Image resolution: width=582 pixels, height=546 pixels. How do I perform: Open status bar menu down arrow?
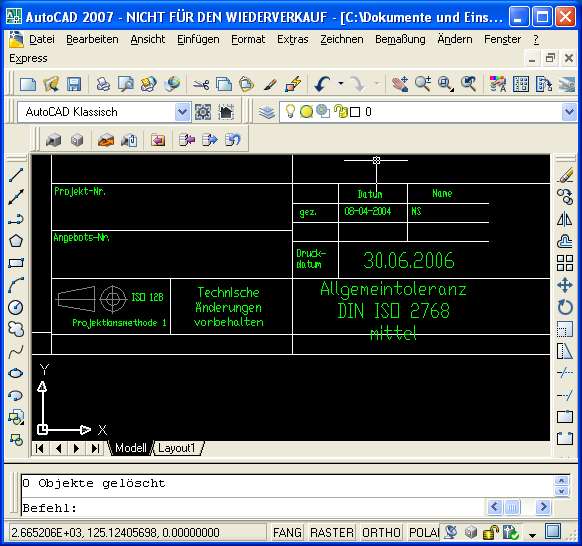click(x=532, y=535)
